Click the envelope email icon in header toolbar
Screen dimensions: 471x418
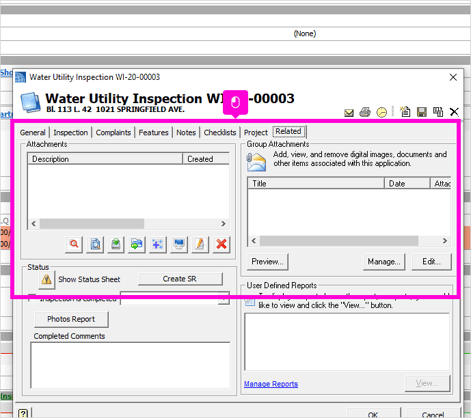click(x=349, y=113)
